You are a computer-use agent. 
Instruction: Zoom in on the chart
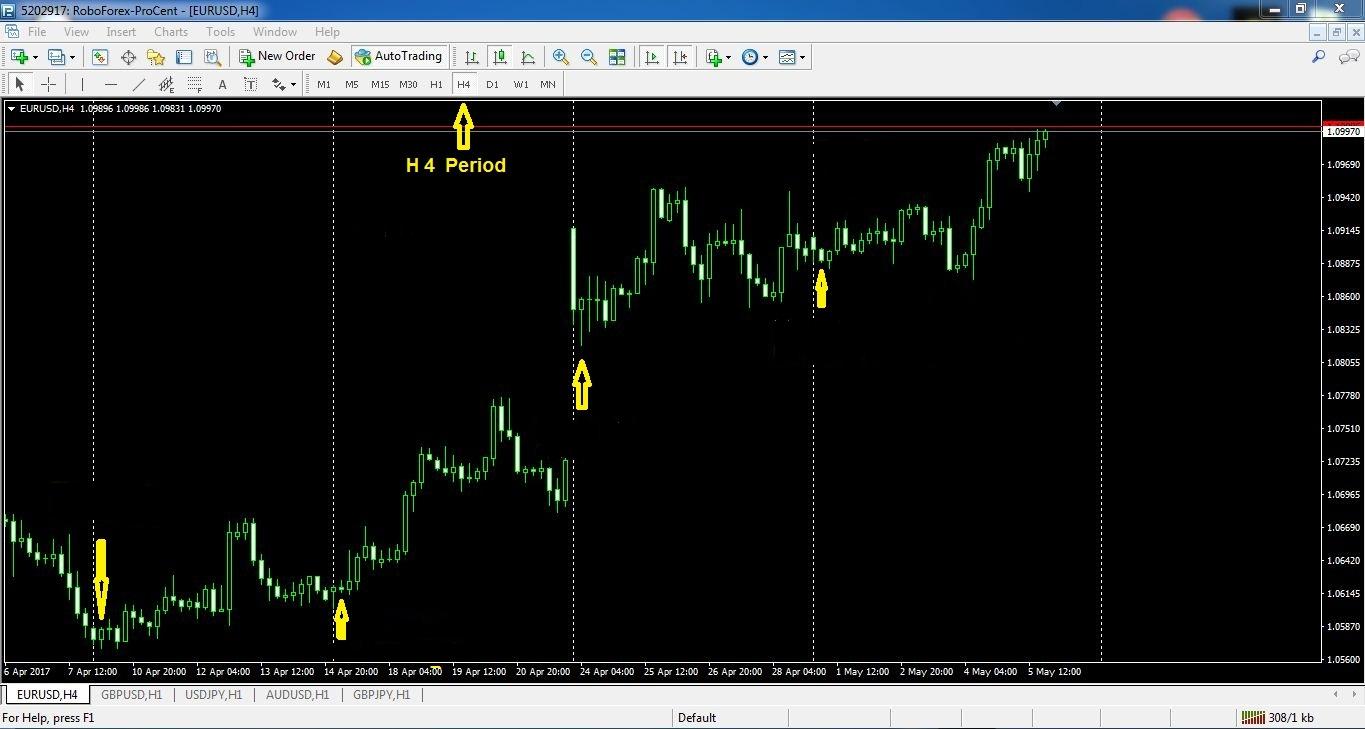coord(561,57)
